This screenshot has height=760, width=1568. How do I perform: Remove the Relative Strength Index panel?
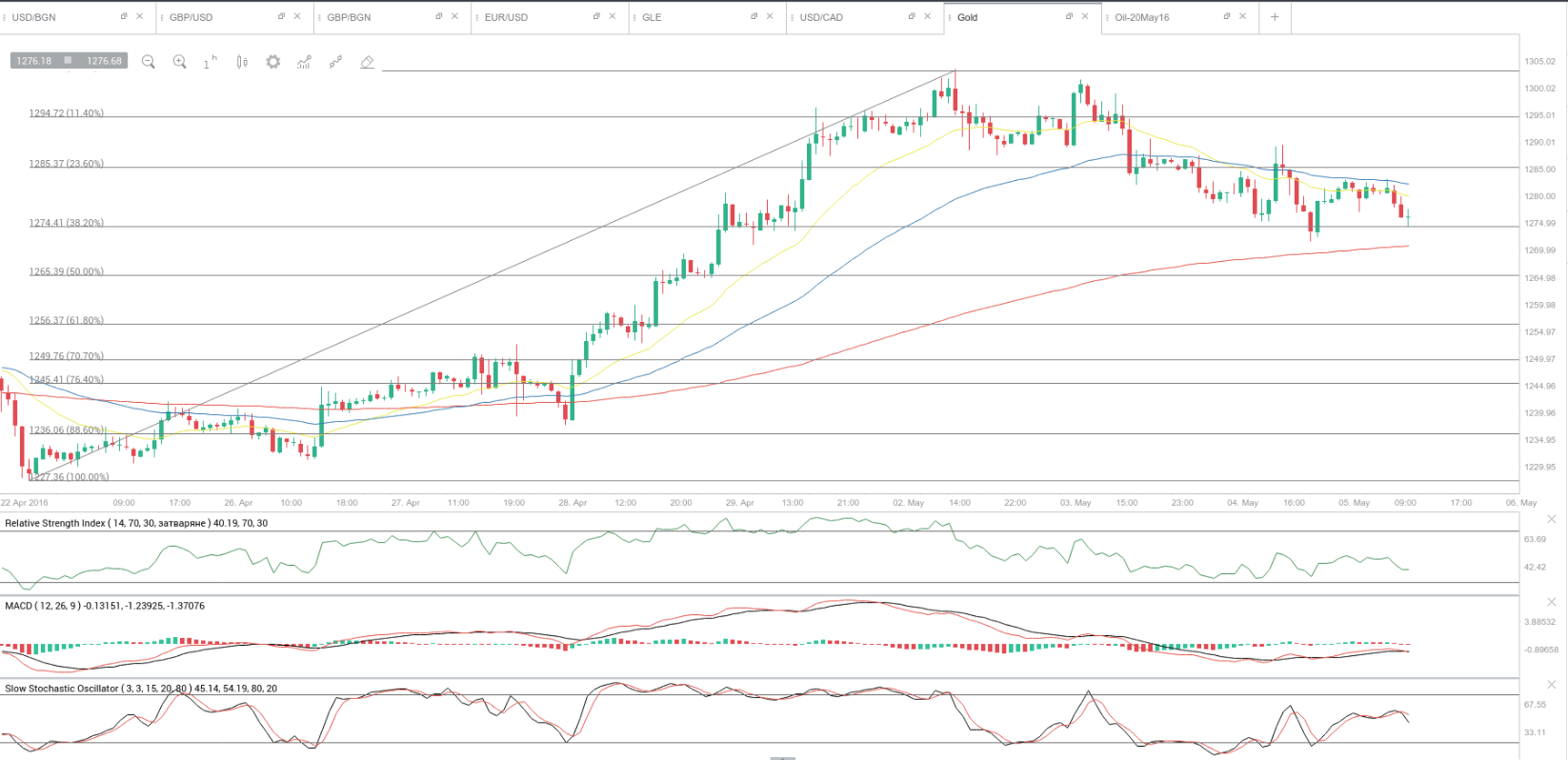(1551, 519)
